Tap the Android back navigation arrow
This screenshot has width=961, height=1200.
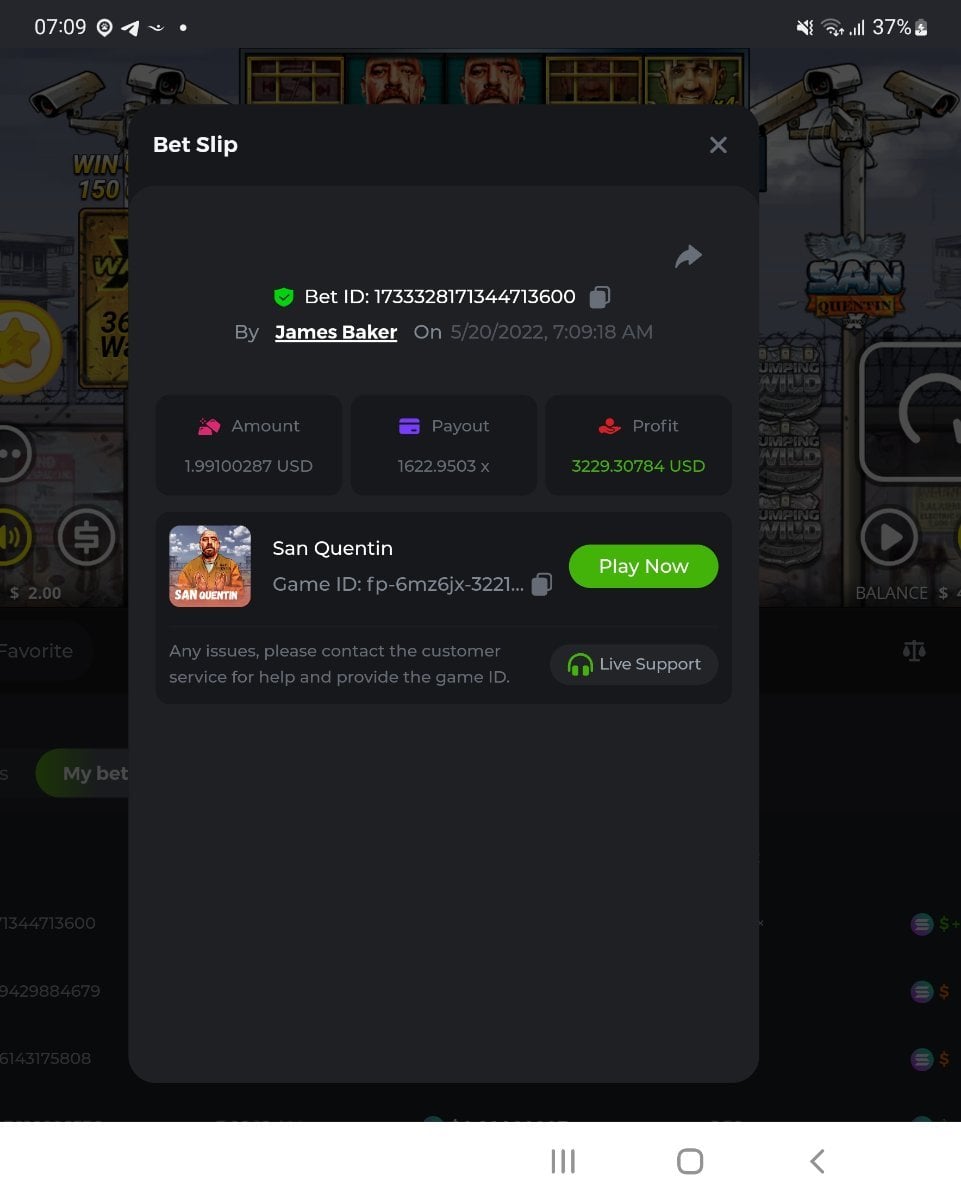click(817, 1161)
